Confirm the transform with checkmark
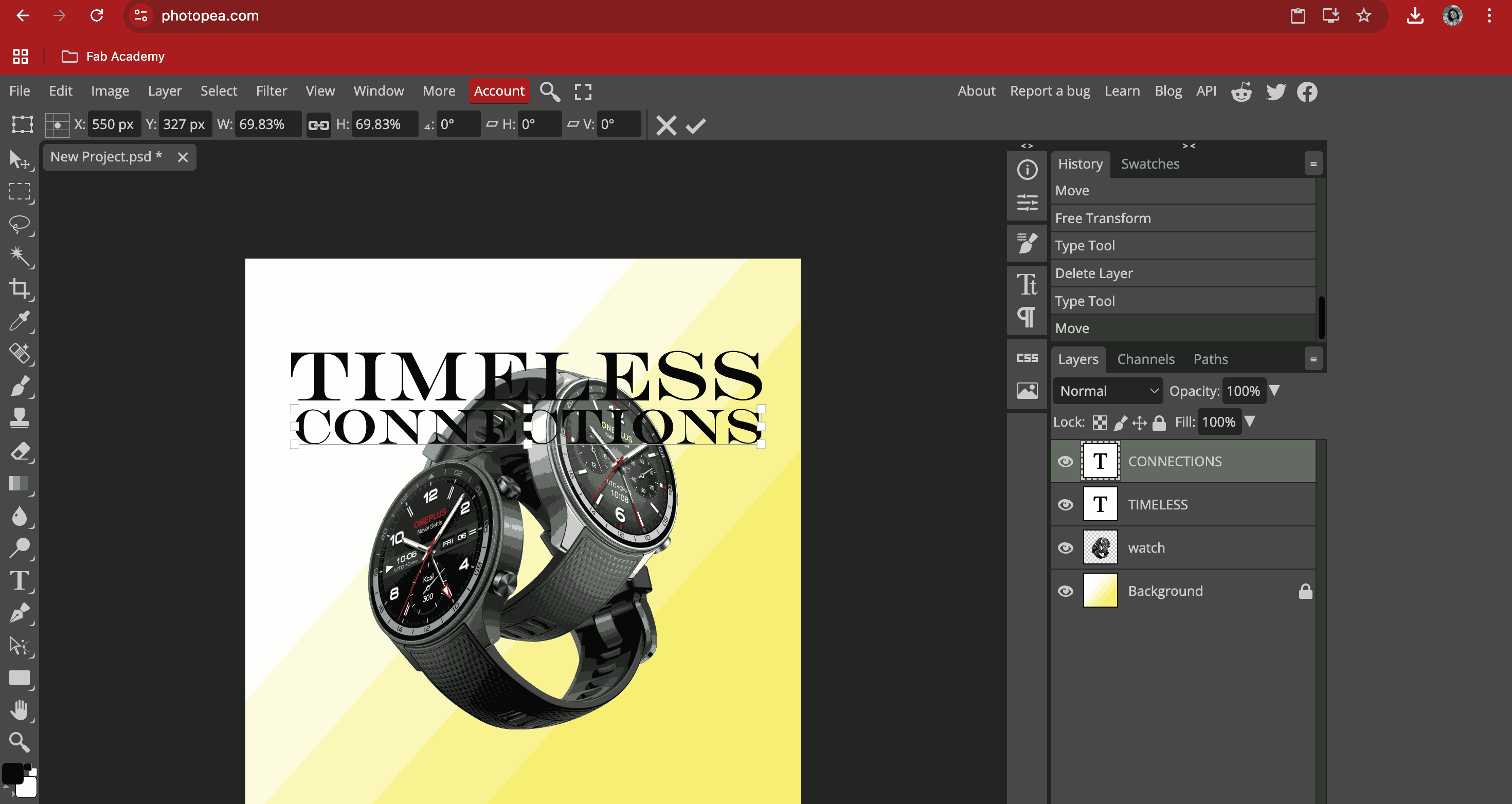This screenshot has height=804, width=1512. click(x=695, y=125)
